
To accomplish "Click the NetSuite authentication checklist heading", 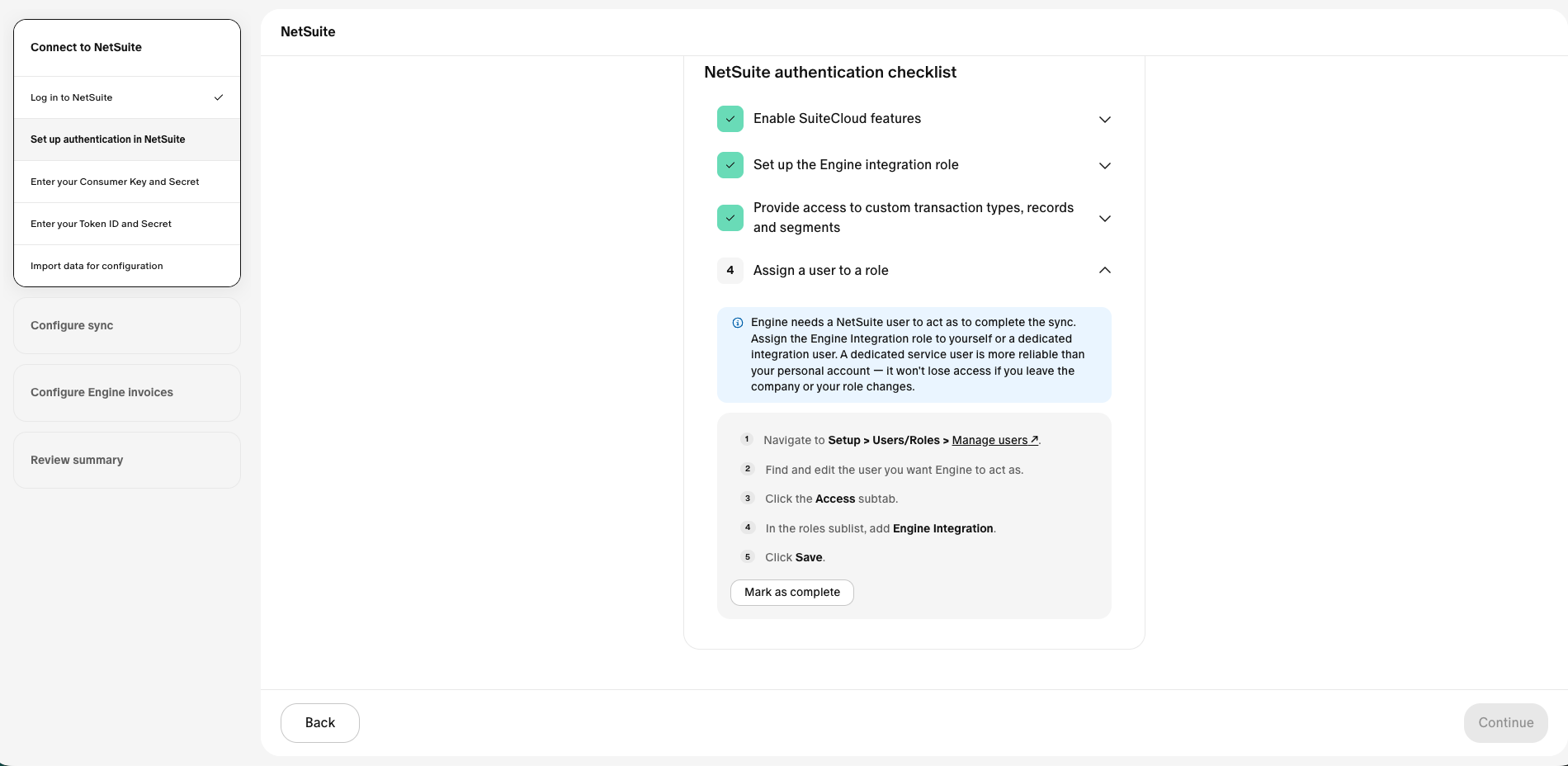I will 830,73.
